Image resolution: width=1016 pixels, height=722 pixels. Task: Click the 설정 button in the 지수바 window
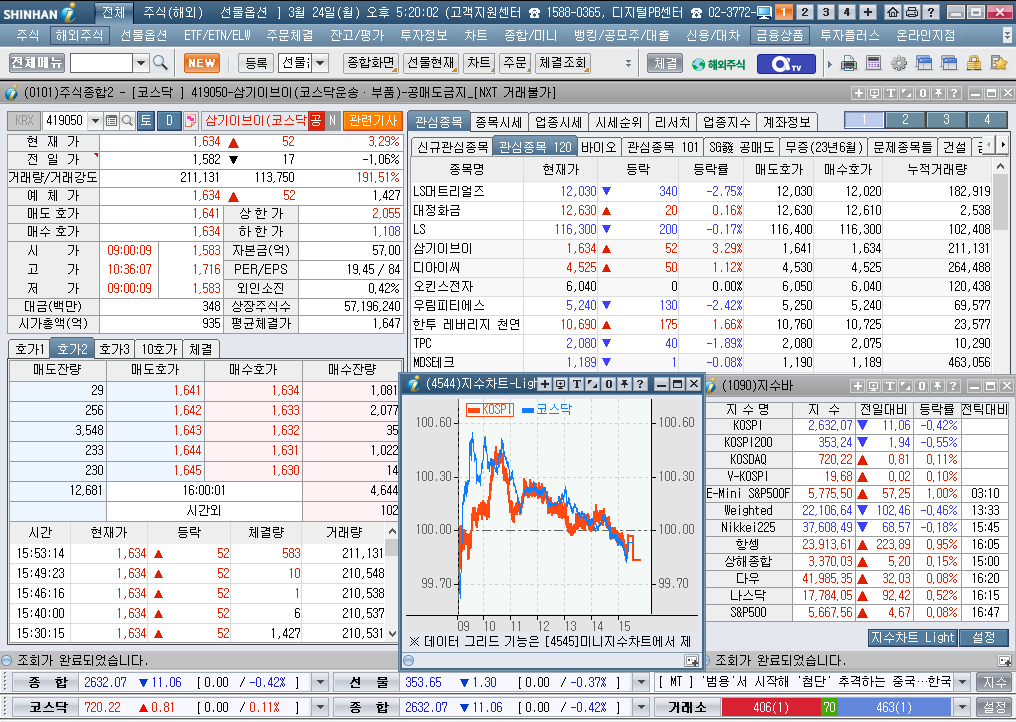coord(984,638)
